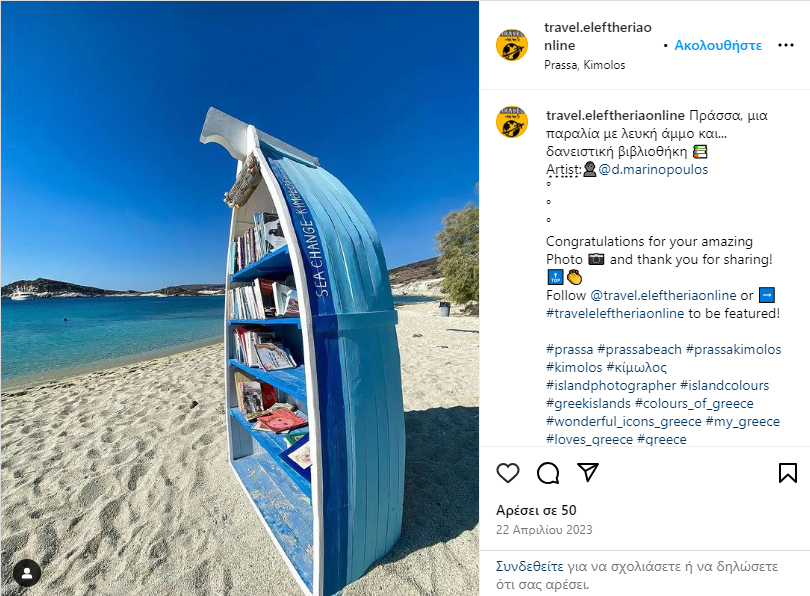The image size is (810, 596).
Task: Open the Prassa, Kimolos location link
Action: coord(584,65)
